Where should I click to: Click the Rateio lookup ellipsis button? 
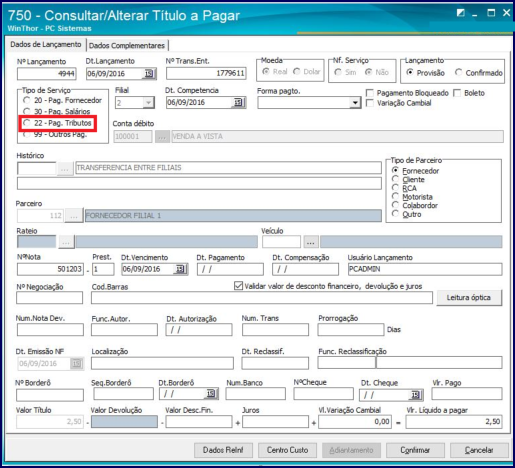66,242
